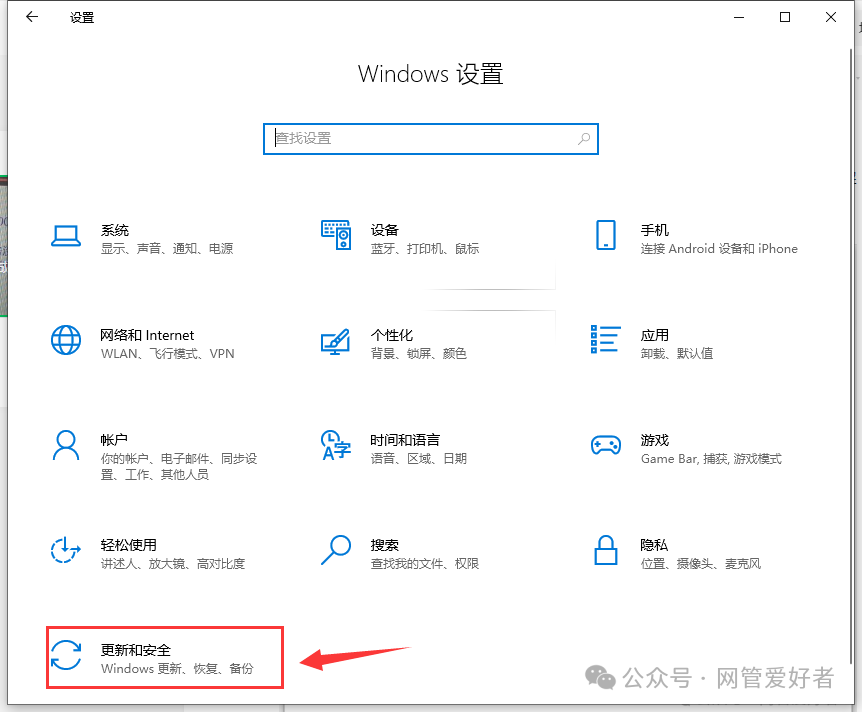Maximize the Settings window

[x=785, y=17]
